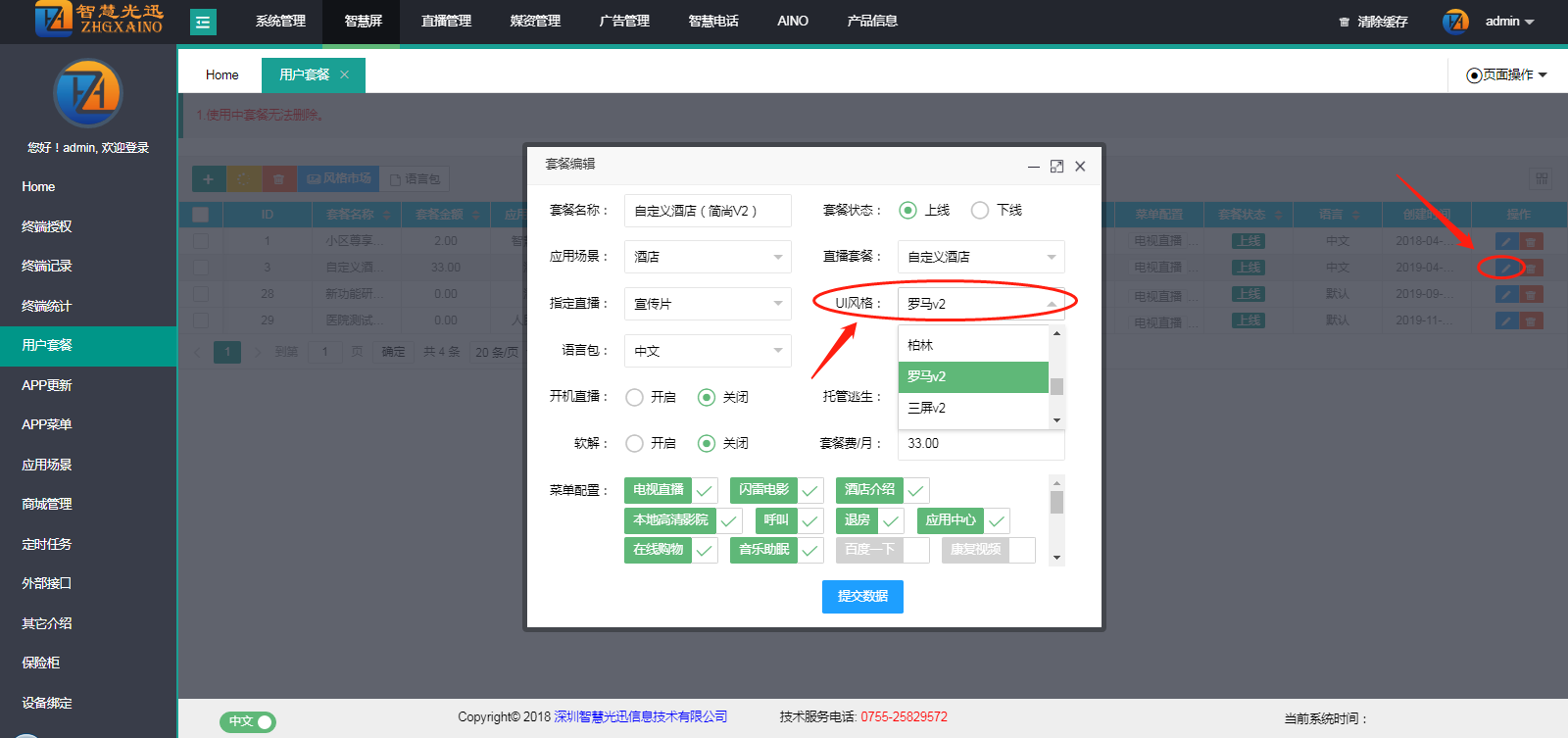Go to 终端授权 in the sidebar
This screenshot has width=1568, height=738.
pyautogui.click(x=47, y=226)
